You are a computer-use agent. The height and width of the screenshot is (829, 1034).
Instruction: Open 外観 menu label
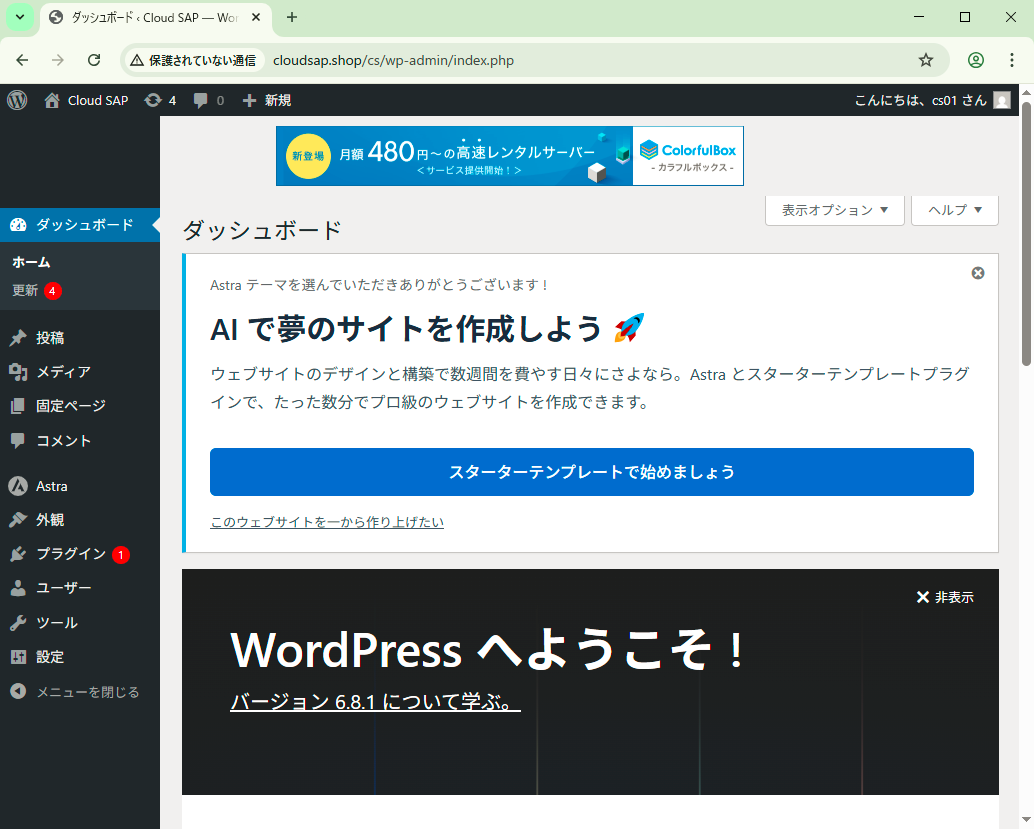50,520
